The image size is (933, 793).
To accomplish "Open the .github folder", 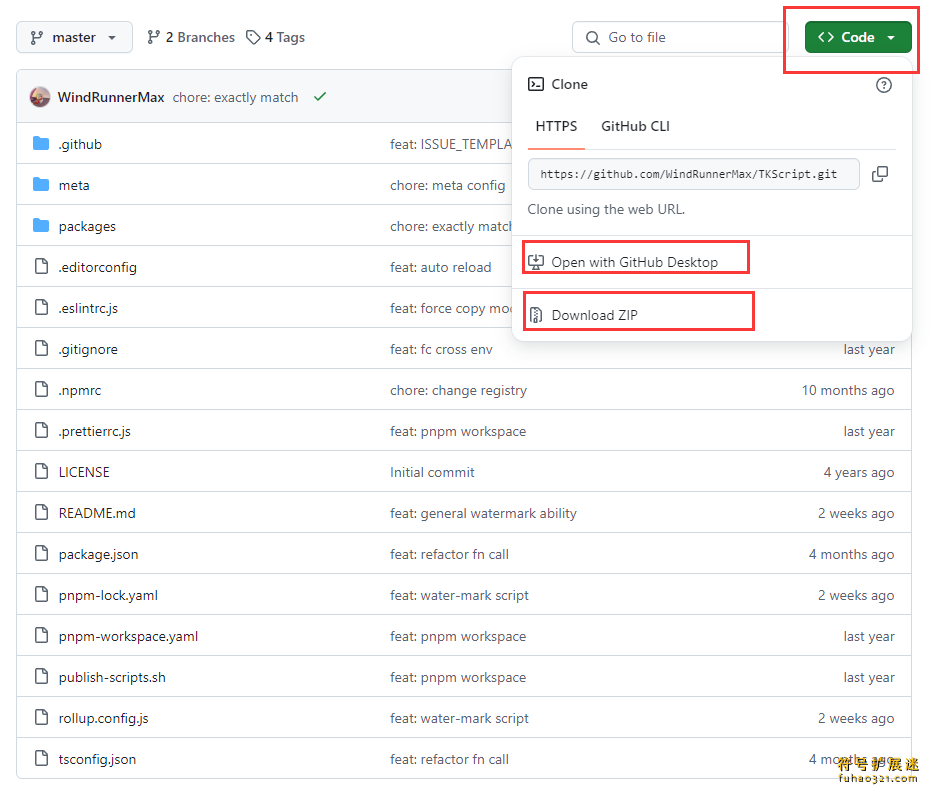I will pyautogui.click(x=80, y=145).
